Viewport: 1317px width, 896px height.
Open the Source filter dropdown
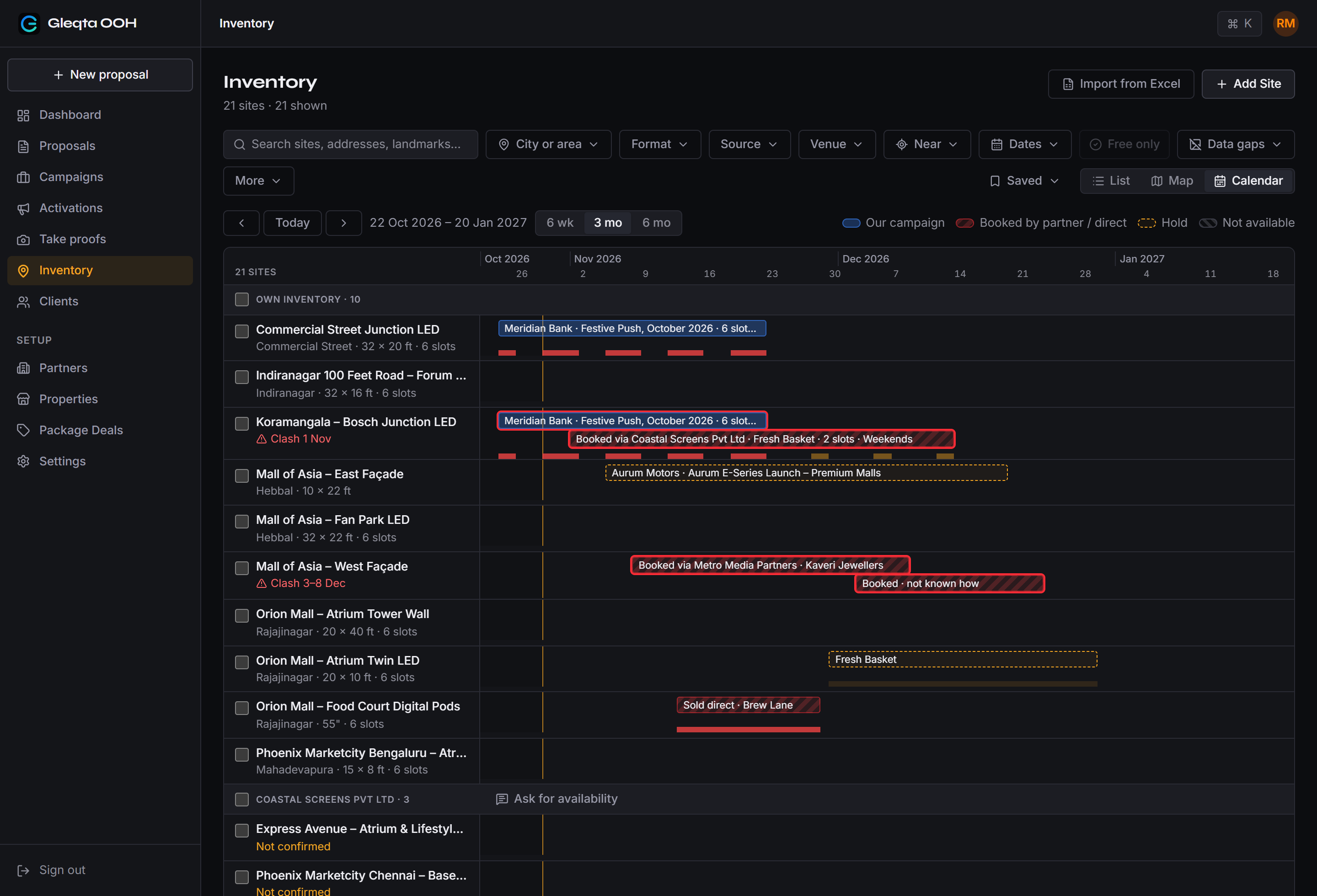pyautogui.click(x=749, y=144)
